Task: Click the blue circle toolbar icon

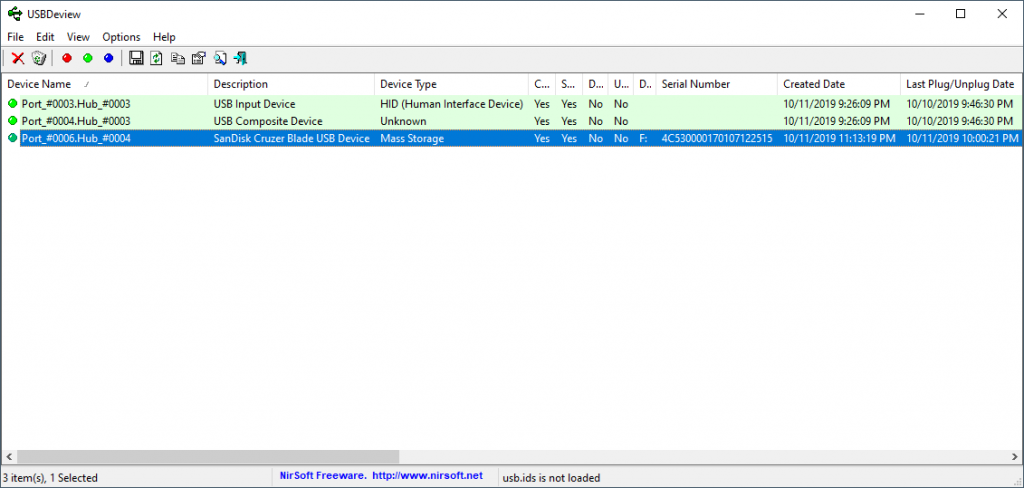Action: tap(108, 59)
